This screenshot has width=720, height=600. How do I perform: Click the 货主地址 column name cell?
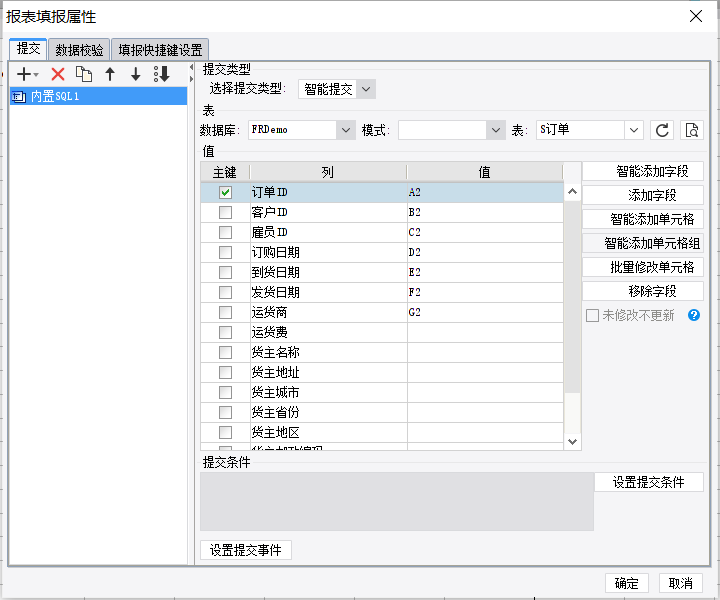click(328, 372)
